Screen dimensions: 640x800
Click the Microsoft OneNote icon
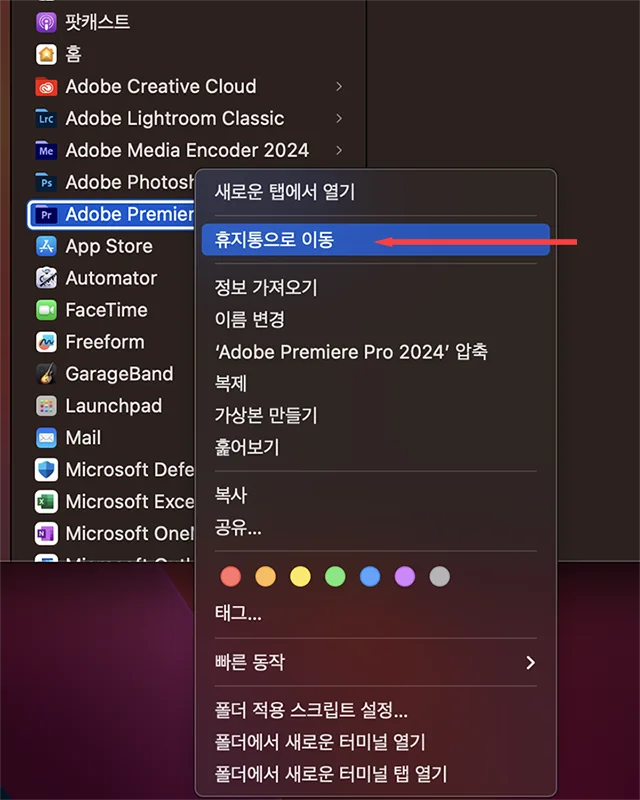click(x=46, y=534)
